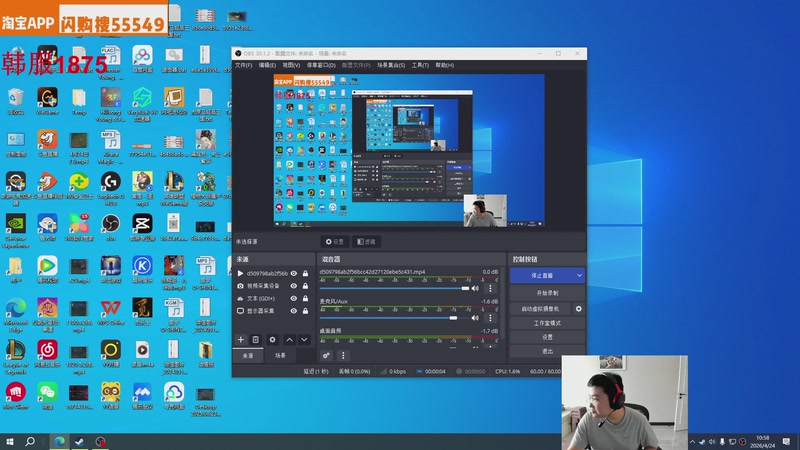The image size is (800, 450).
Task: Open the Riot Client desktop icon
Action: (16, 396)
